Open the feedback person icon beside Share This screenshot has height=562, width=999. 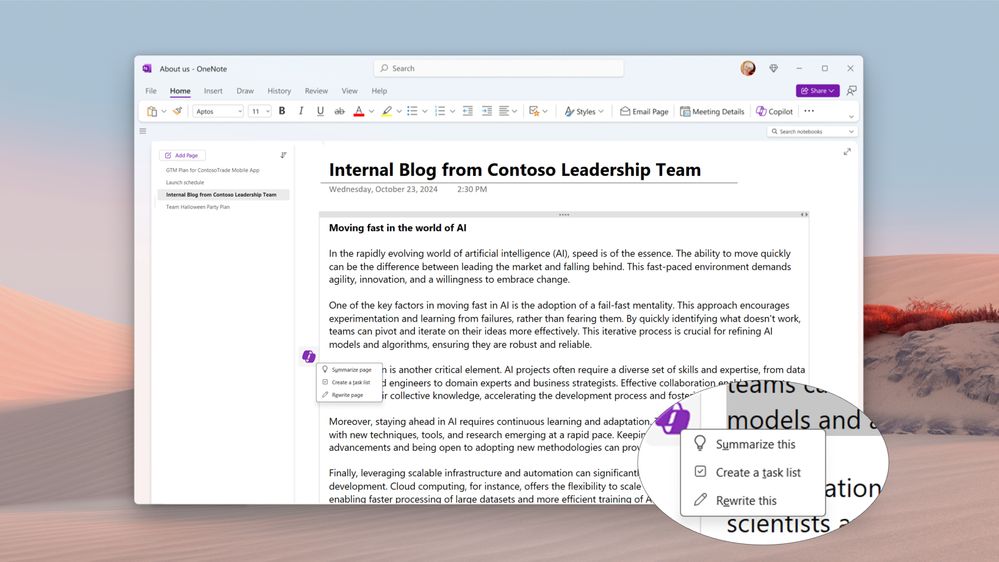(851, 90)
